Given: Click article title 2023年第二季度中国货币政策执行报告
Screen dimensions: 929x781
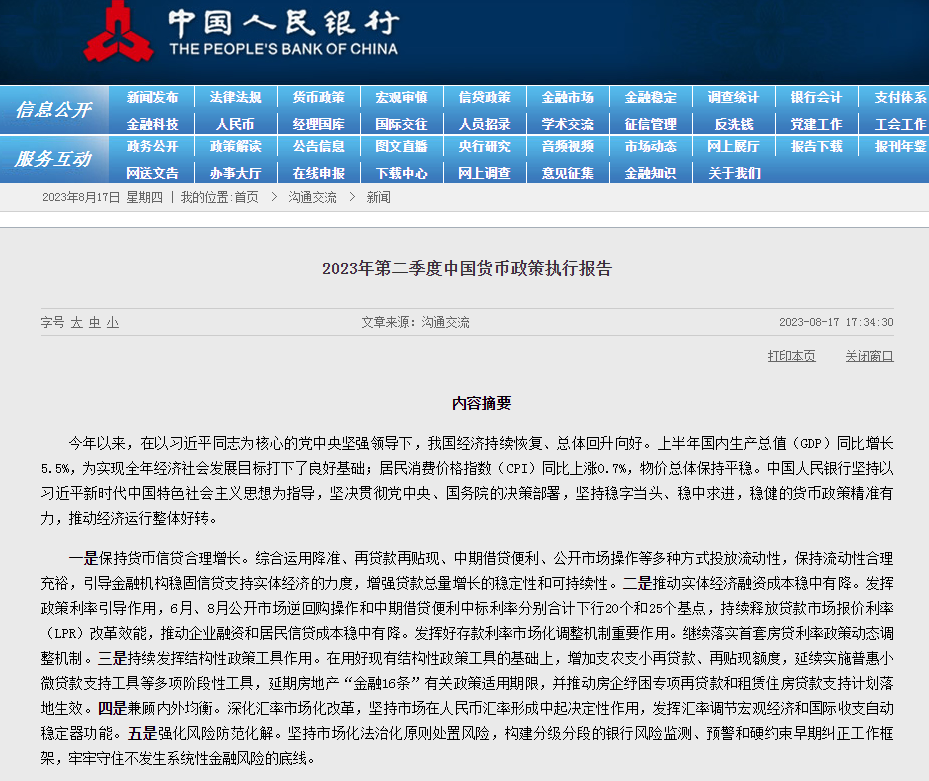Looking at the screenshot, I should coord(467,268).
